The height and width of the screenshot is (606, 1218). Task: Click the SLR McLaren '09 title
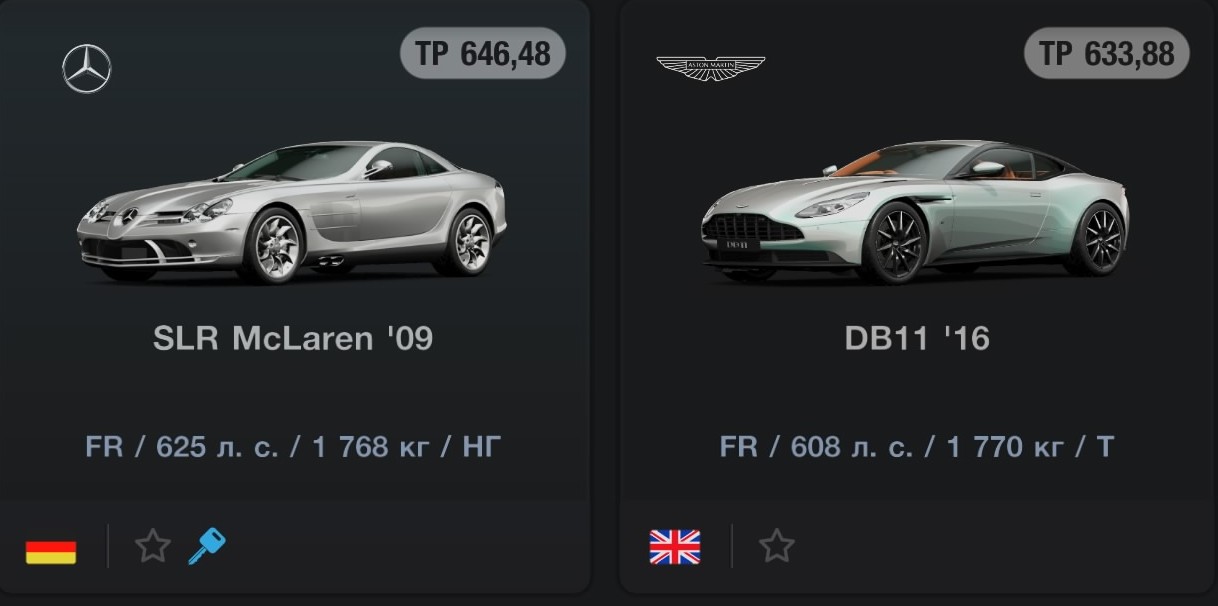pyautogui.click(x=293, y=338)
